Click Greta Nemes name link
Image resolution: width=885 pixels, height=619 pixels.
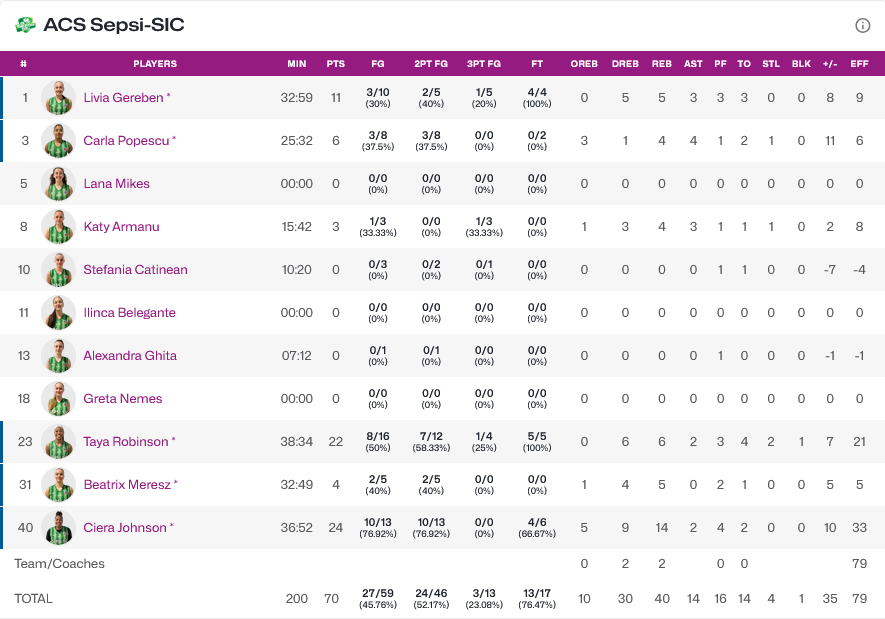[122, 399]
